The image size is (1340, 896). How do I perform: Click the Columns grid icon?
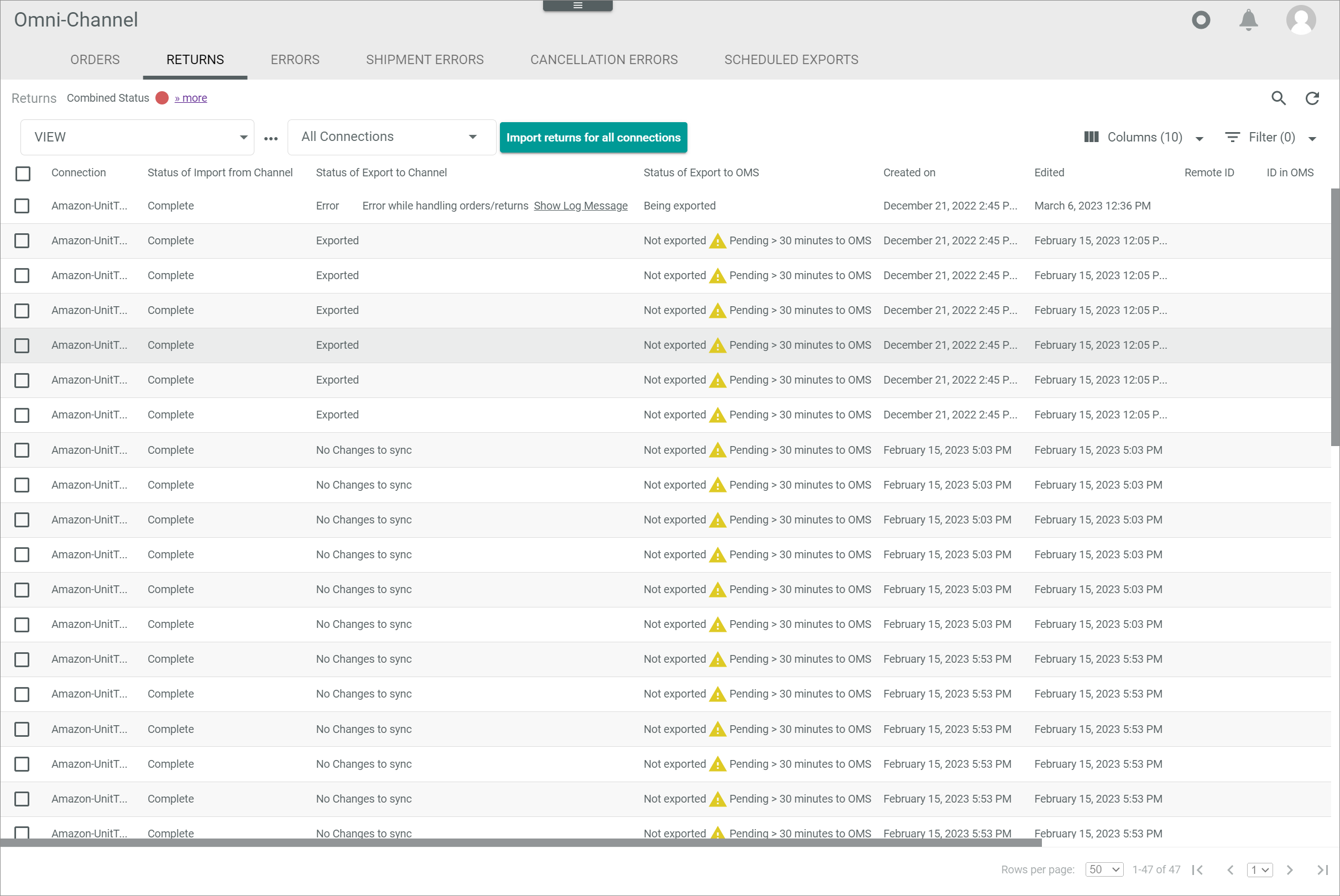[x=1091, y=137]
